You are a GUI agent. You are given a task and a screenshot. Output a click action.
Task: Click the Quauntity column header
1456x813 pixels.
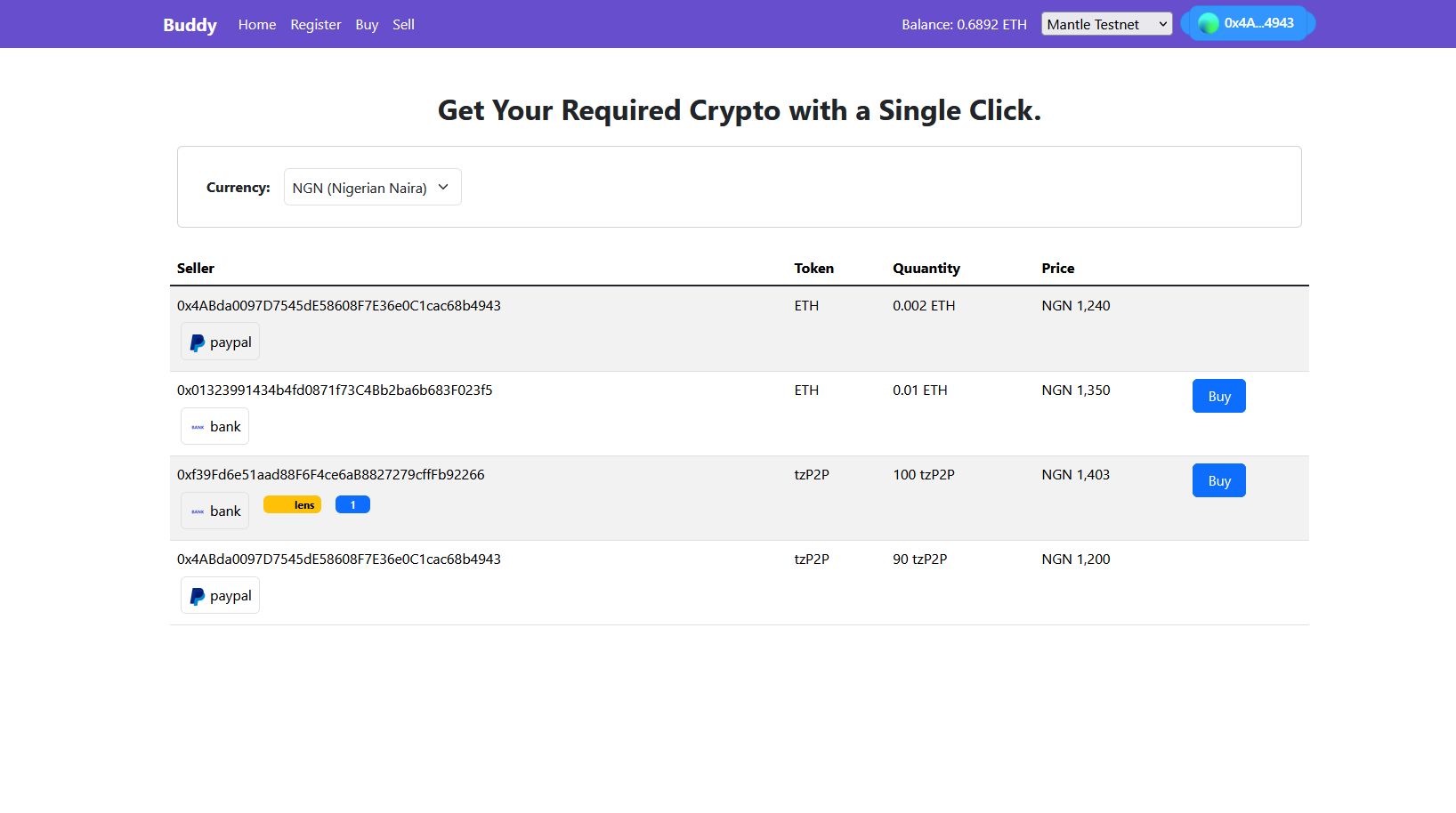[x=926, y=269]
